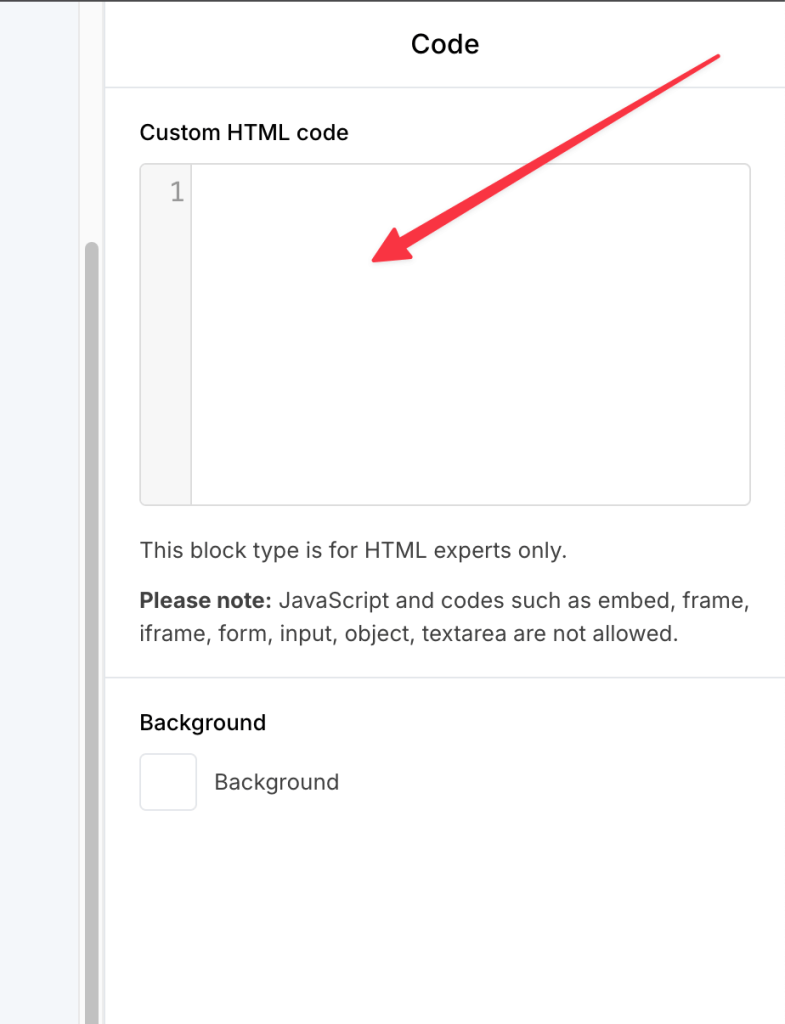Click the Code panel title

point(444,44)
